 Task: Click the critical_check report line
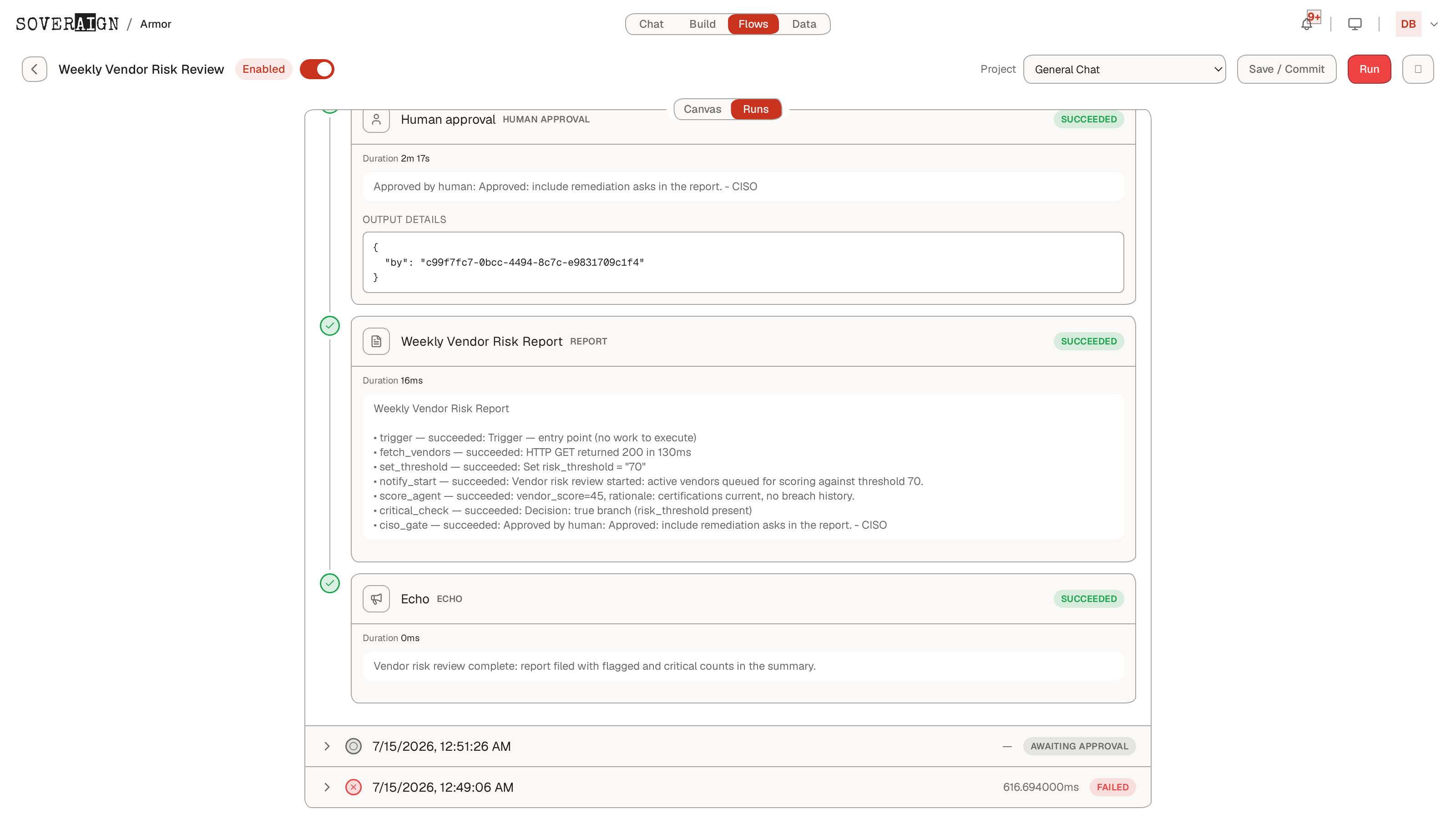[562, 511]
